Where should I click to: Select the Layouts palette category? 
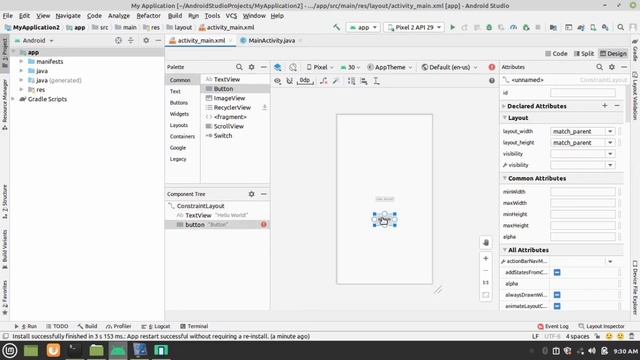coord(179,125)
